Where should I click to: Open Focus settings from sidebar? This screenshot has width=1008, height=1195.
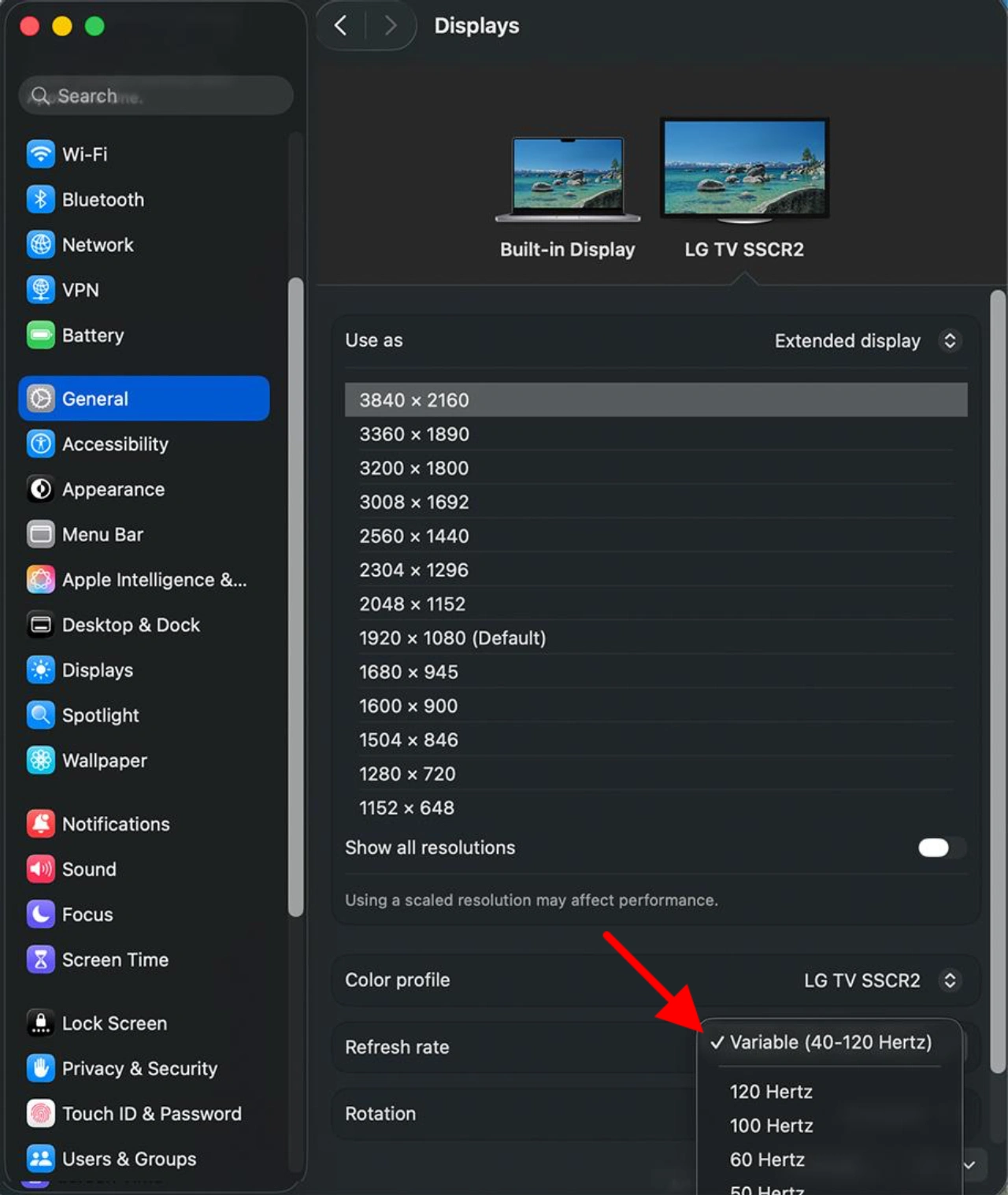(87, 914)
